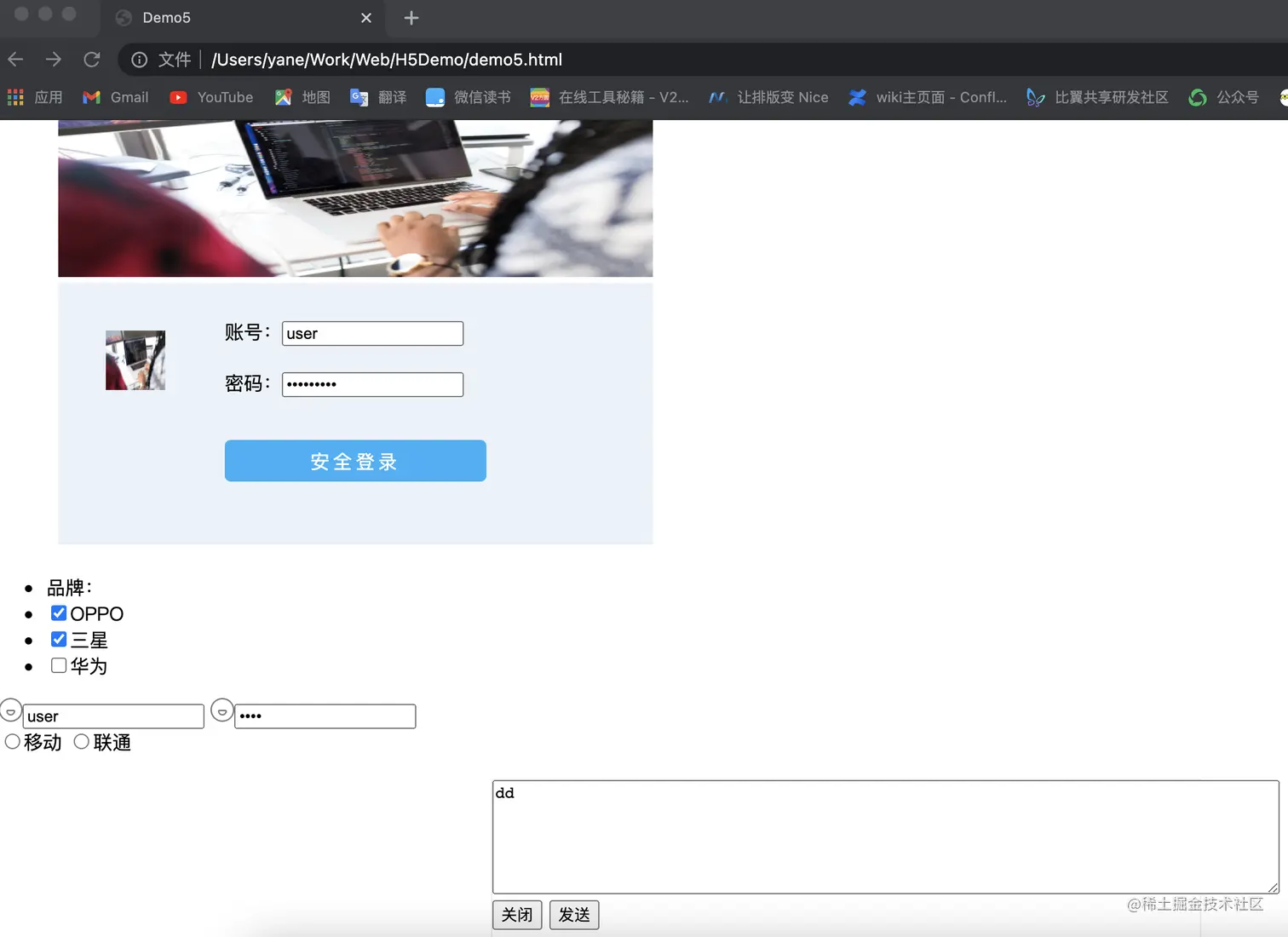Viewport: 1288px width, 937px height.
Task: Open the Gmail bookmark
Action: (115, 97)
